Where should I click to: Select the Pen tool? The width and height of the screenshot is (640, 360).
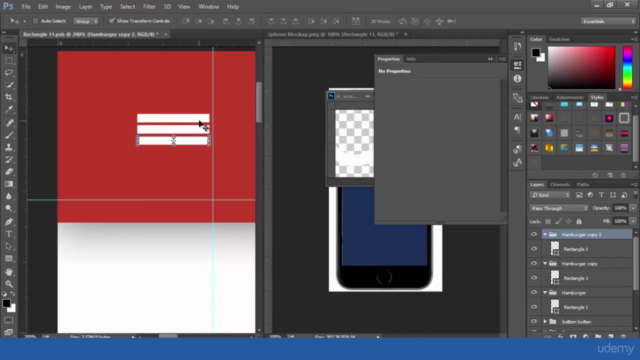click(x=9, y=222)
